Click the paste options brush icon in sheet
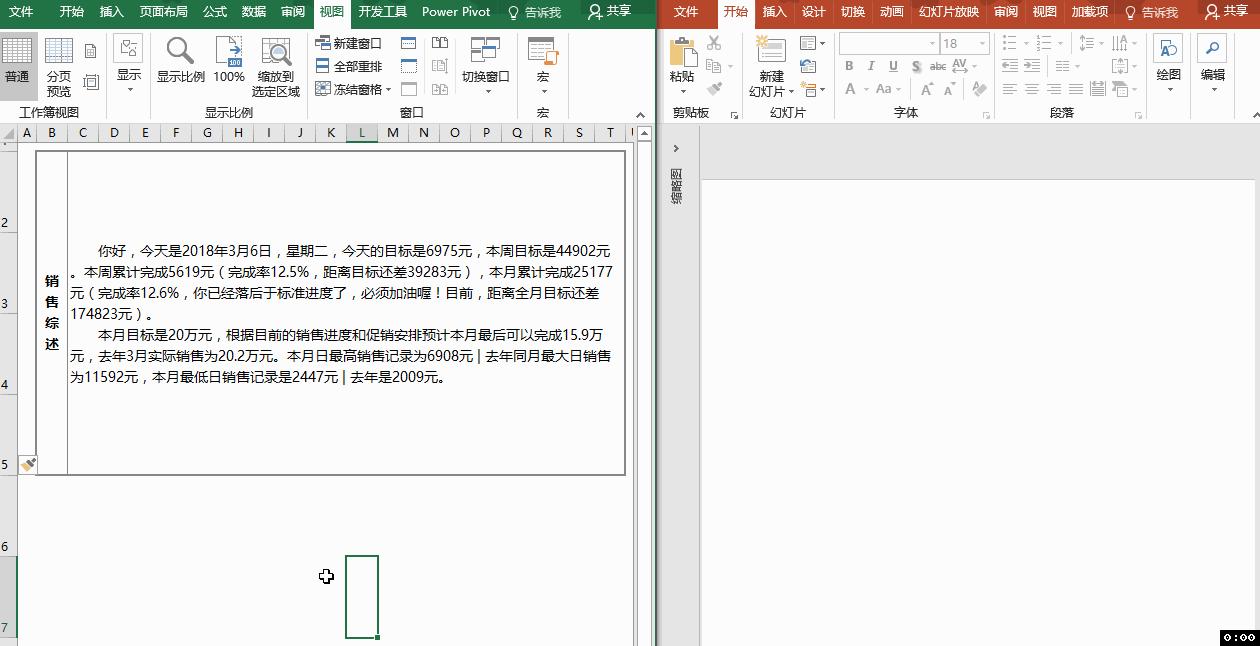1260x646 pixels. (28, 465)
